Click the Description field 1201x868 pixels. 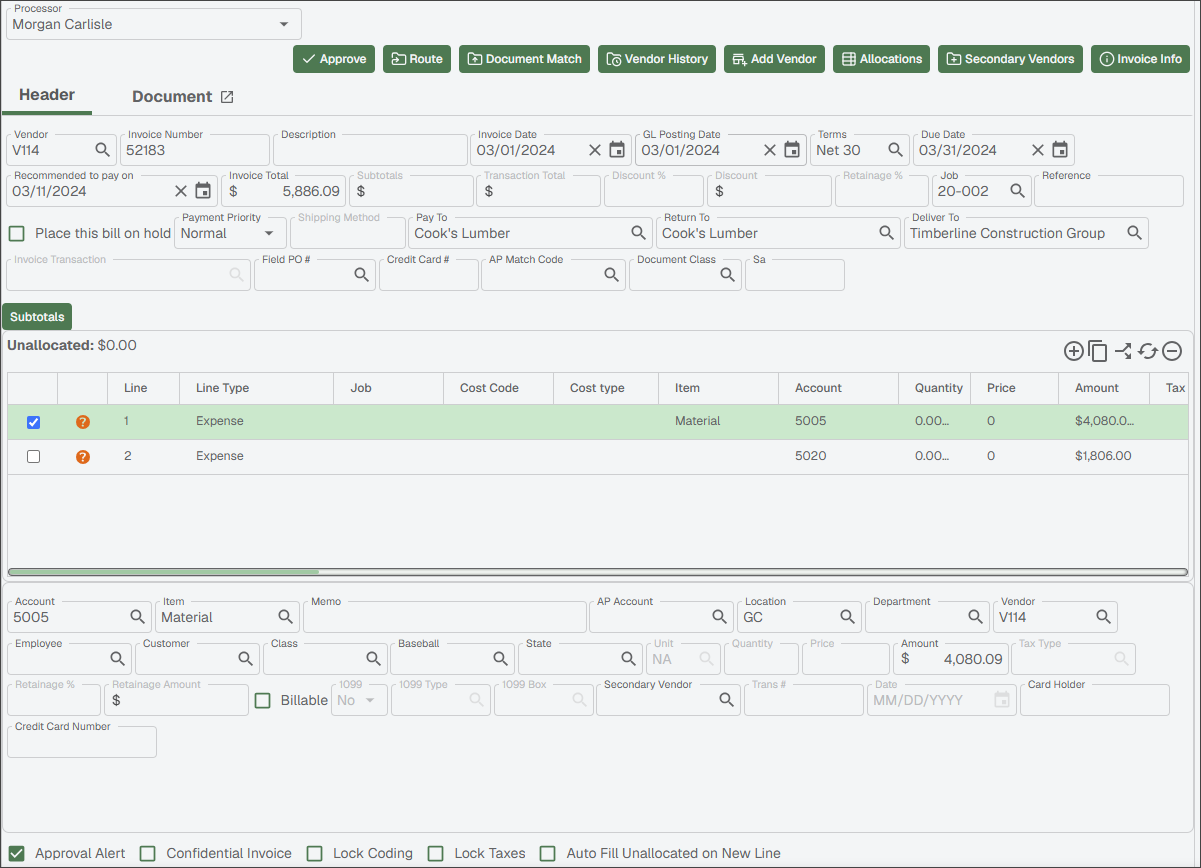(370, 150)
